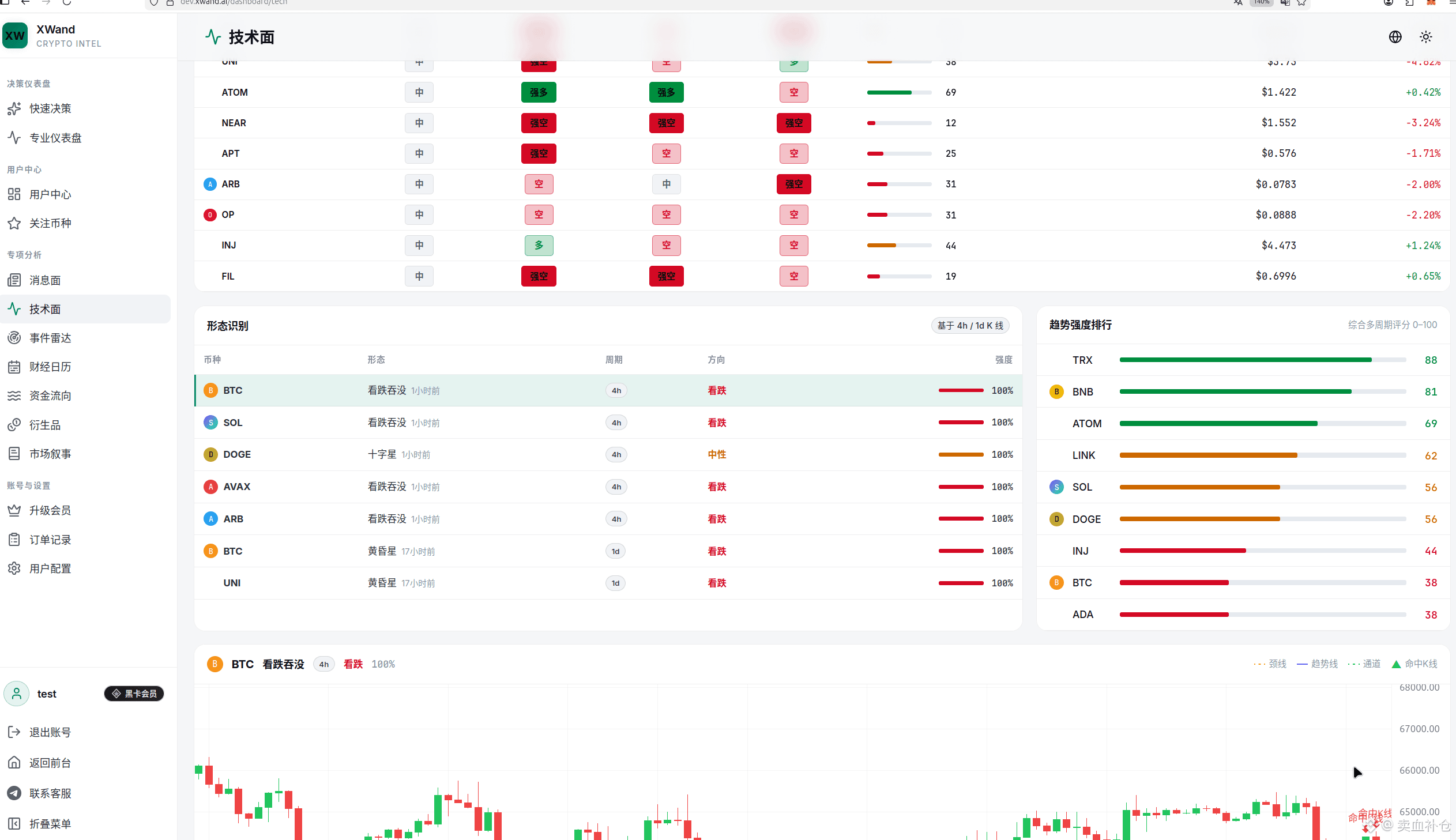1456x840 pixels.
Task: Click ATOM's first 强多 signal badge
Action: click(x=538, y=92)
